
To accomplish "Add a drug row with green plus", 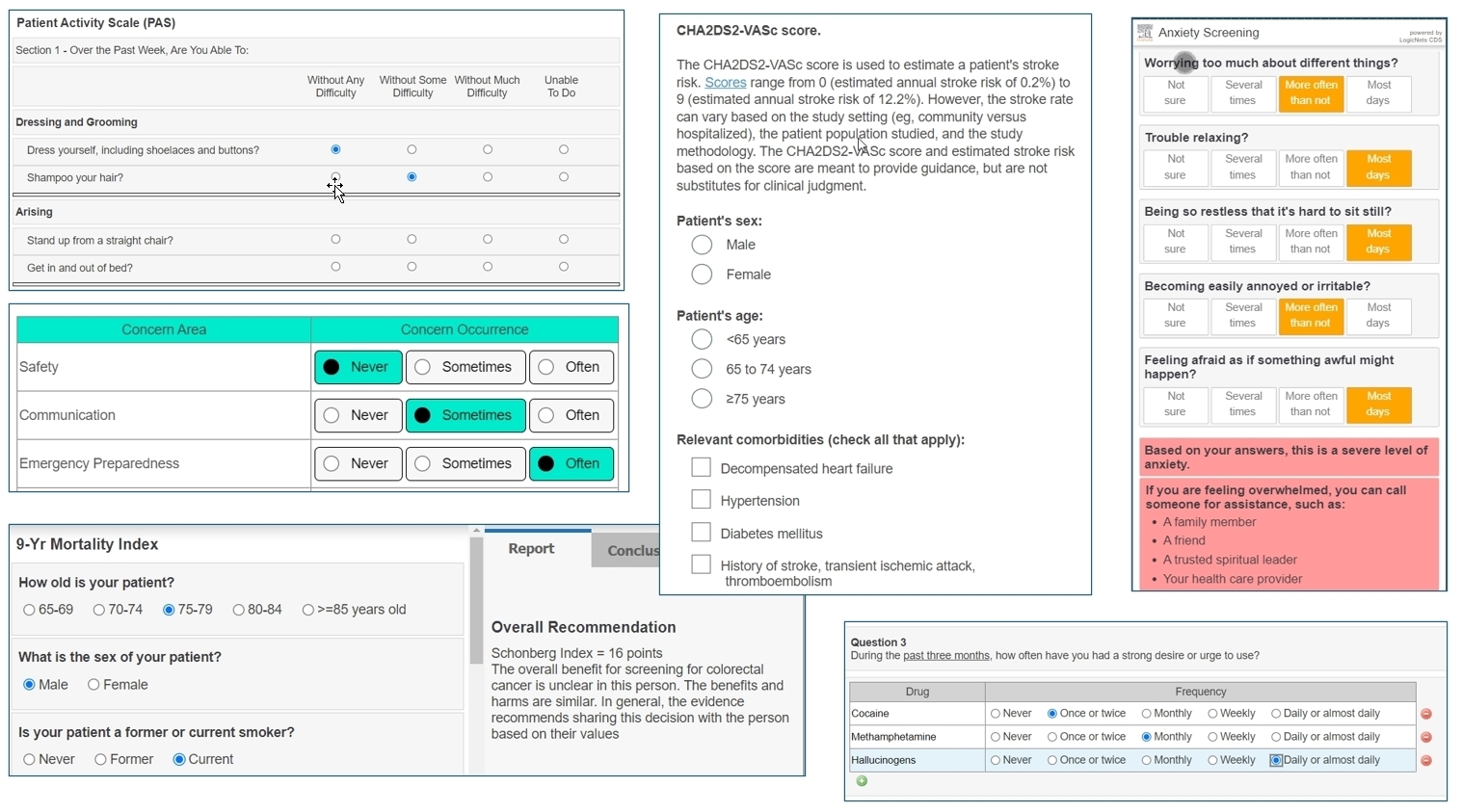I will [862, 781].
